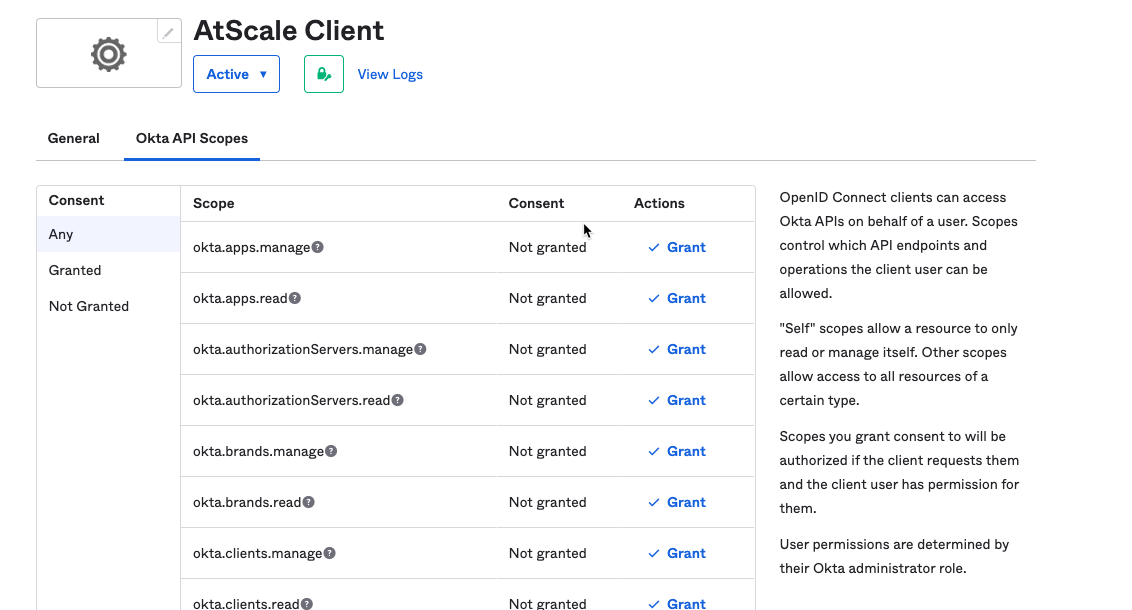
Task: Click the AtScale Client title
Action: tap(289, 30)
